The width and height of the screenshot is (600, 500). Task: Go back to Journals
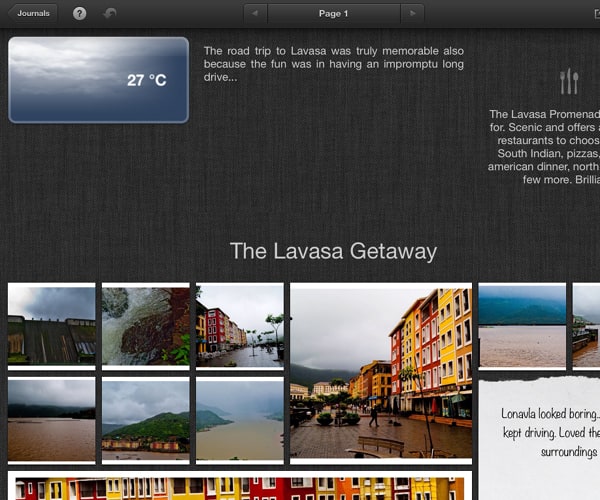point(33,13)
